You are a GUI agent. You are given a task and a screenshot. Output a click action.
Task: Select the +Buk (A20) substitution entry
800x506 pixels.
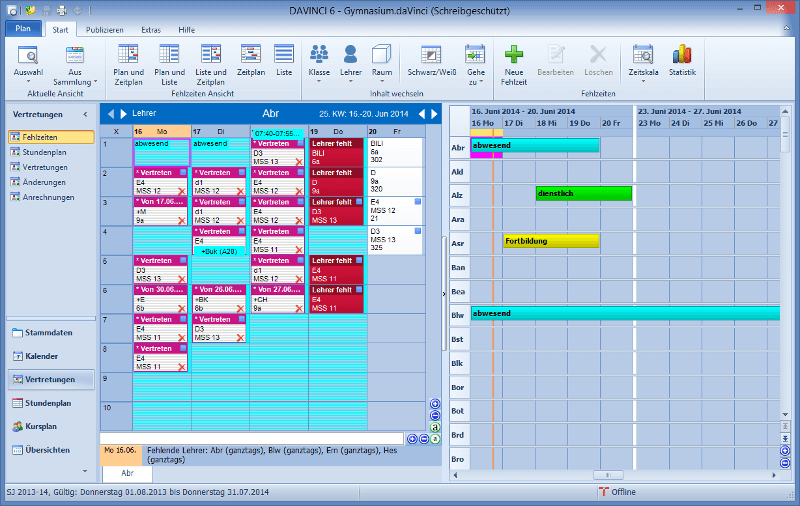tap(219, 251)
